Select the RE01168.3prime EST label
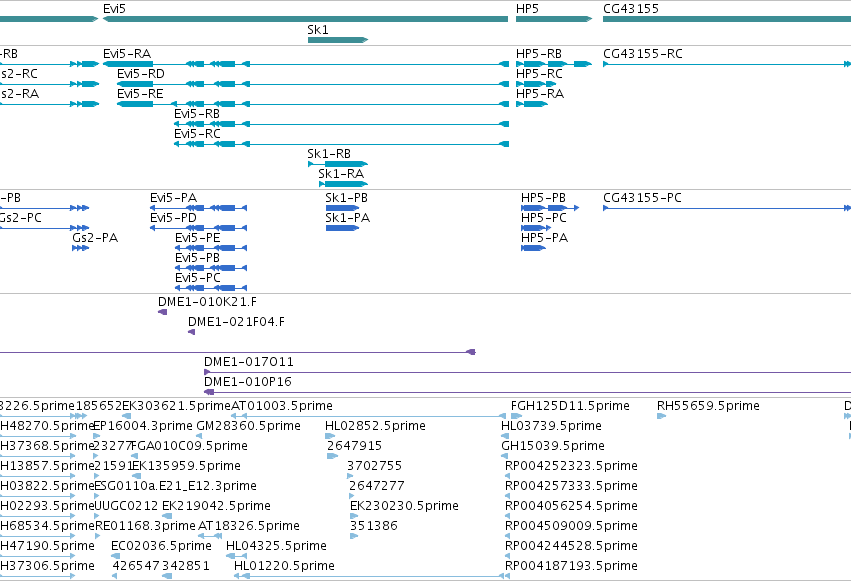 pyautogui.click(x=145, y=527)
